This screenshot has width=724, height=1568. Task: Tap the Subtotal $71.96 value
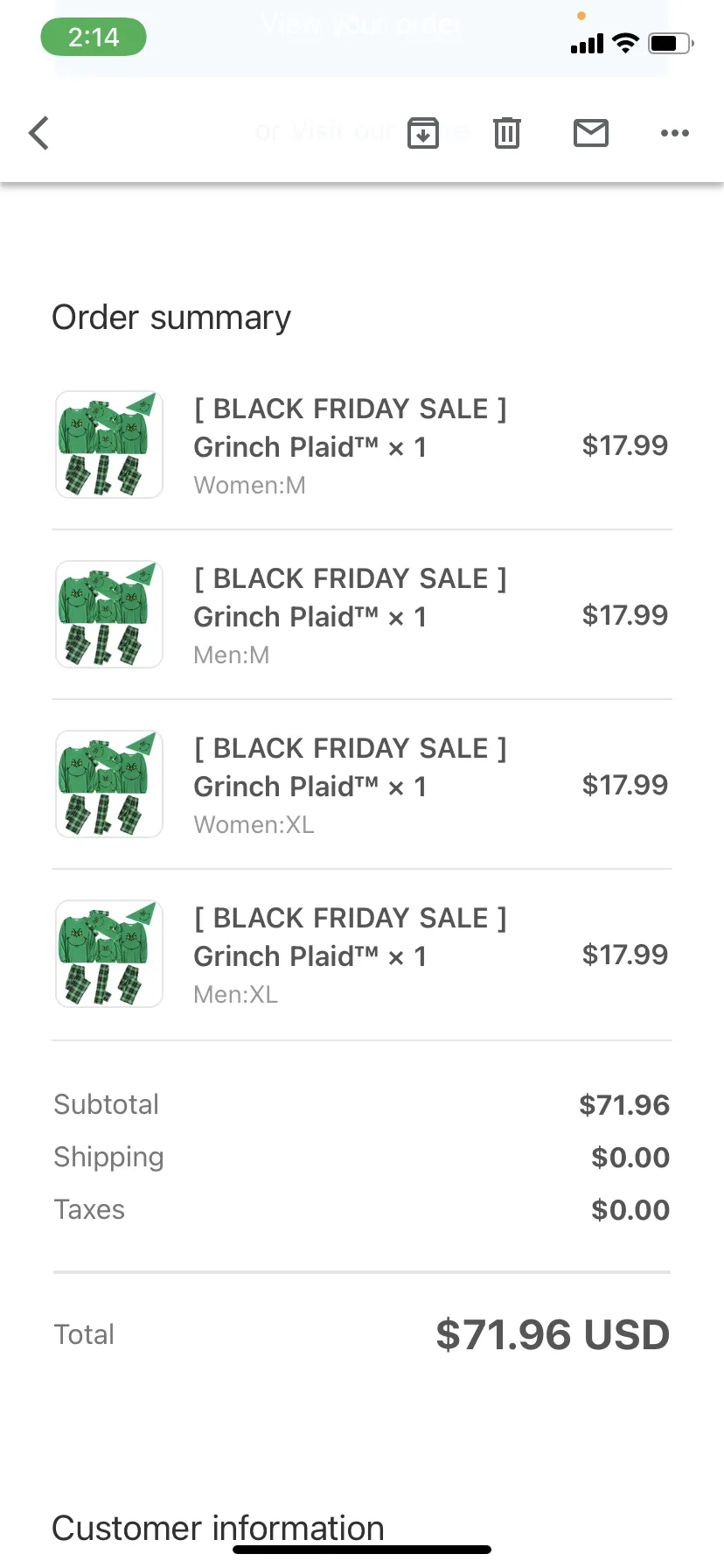click(x=624, y=1105)
